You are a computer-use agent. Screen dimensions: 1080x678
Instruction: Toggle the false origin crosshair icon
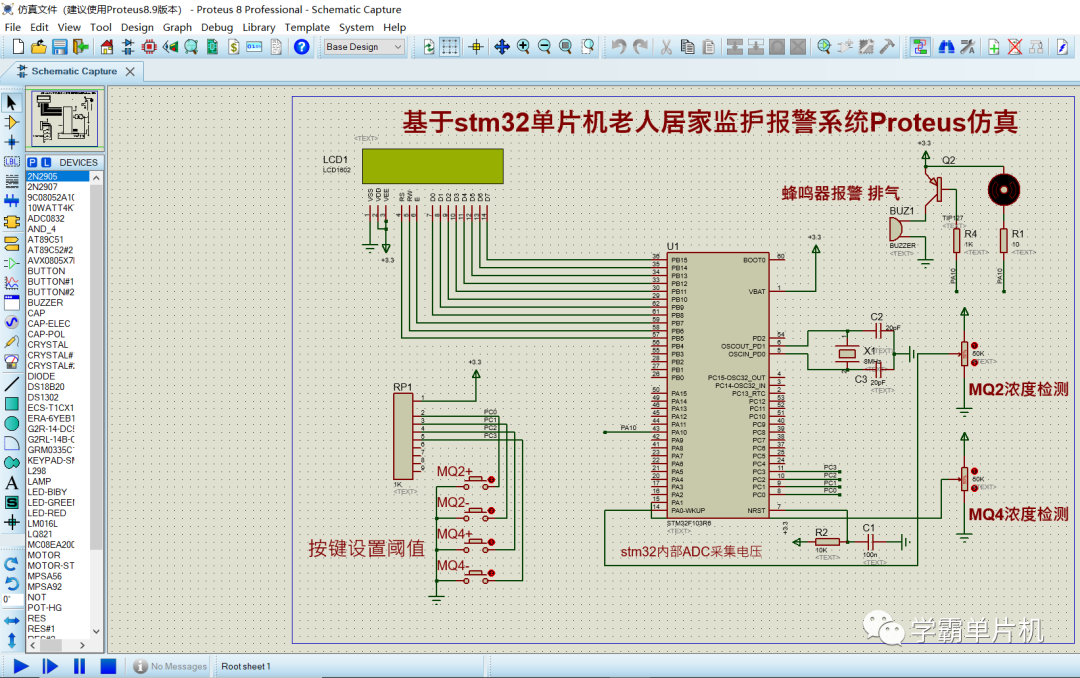tap(476, 47)
